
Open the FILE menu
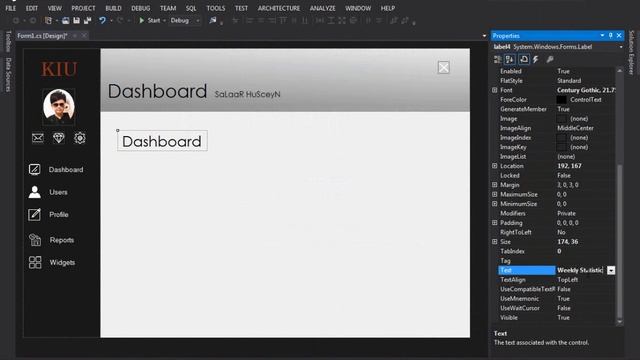pos(11,8)
